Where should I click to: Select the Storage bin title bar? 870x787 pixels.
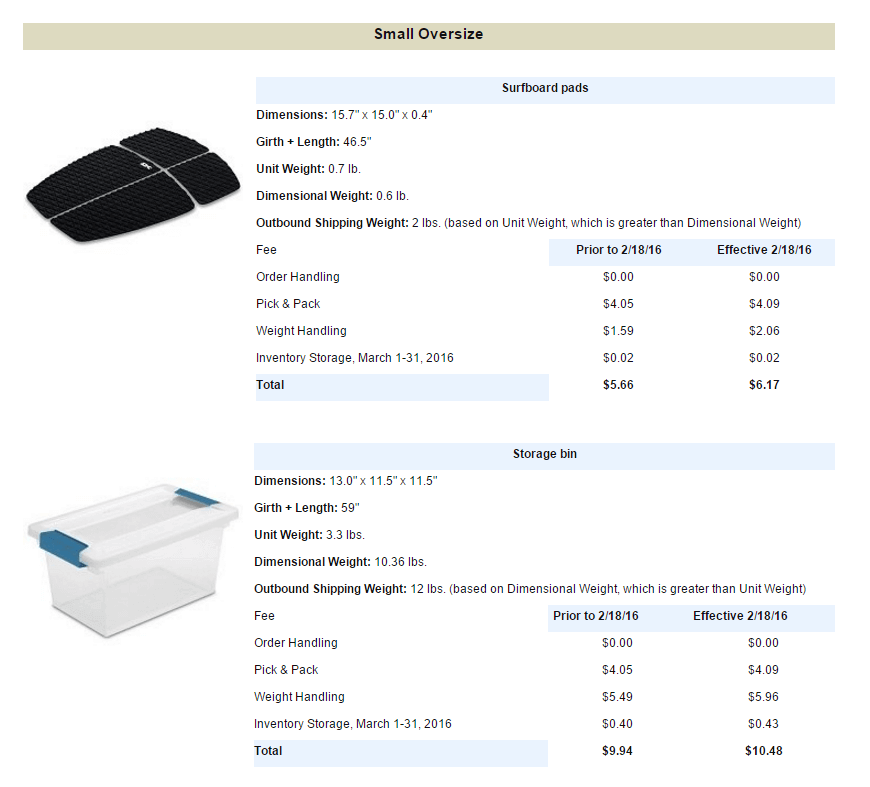coord(544,454)
